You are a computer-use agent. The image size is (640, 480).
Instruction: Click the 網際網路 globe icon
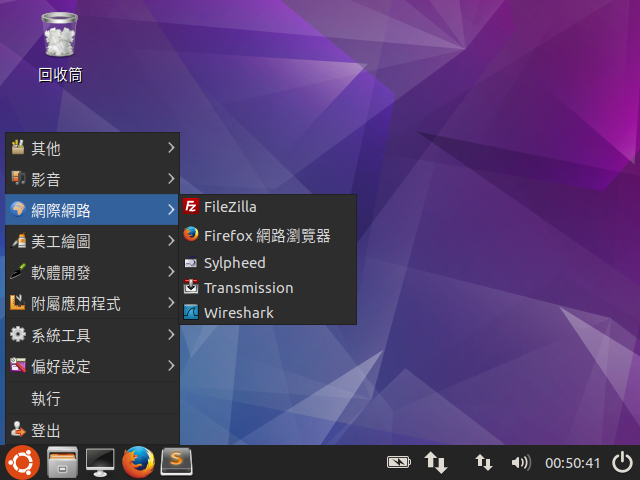pos(18,209)
